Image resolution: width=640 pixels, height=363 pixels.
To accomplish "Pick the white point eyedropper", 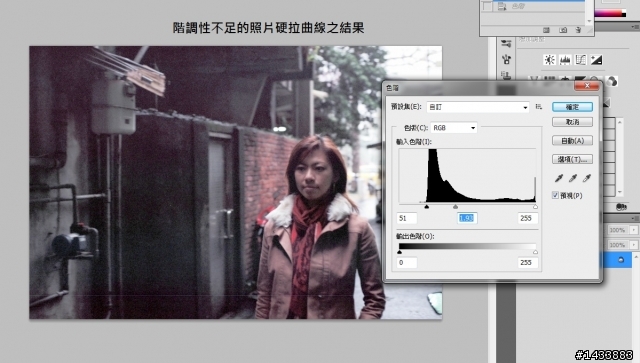I will (x=587, y=178).
